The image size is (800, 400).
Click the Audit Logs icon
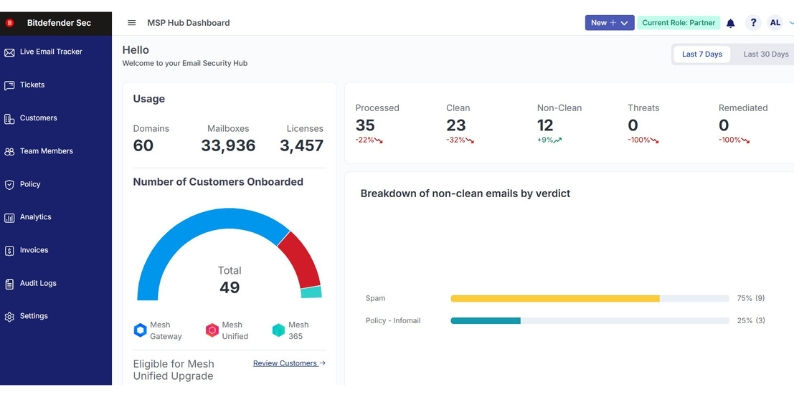10,284
